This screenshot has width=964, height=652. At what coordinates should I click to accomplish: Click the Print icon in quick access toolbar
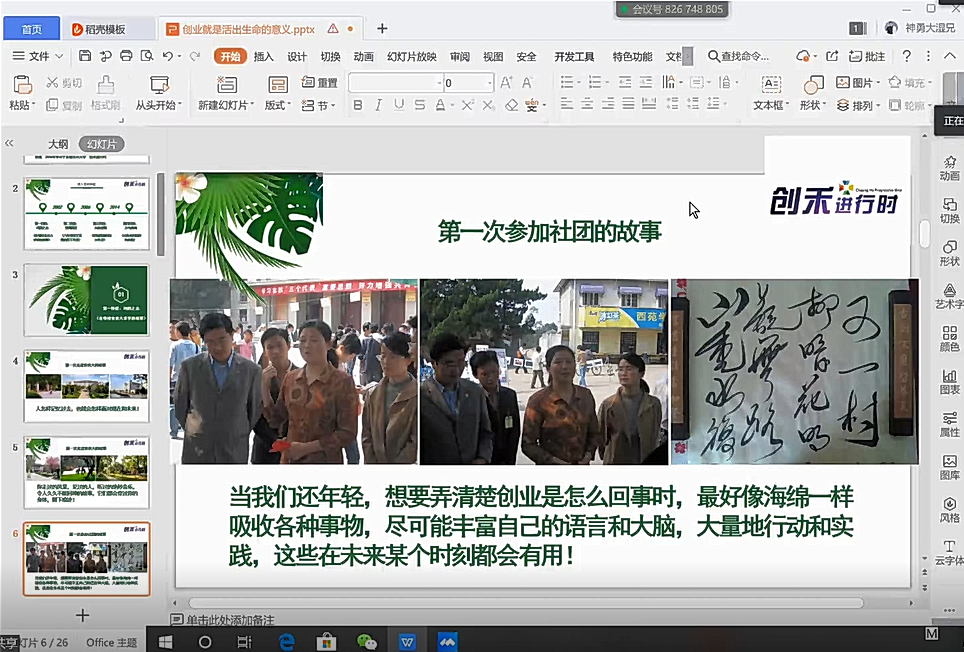[x=127, y=56]
